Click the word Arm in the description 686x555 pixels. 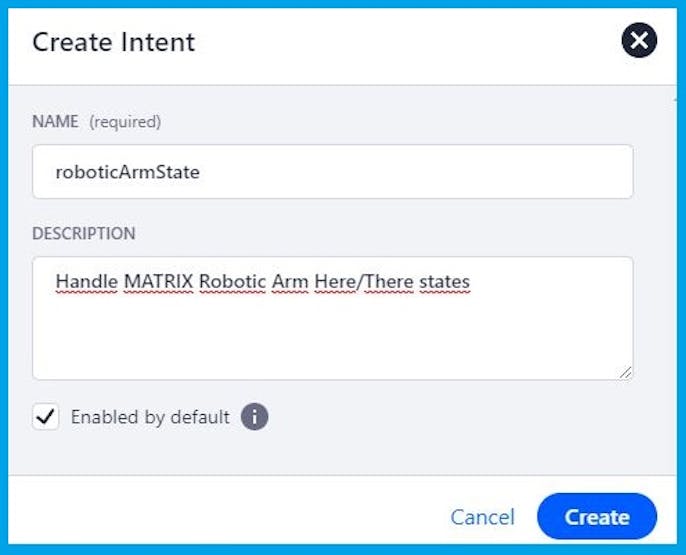(x=290, y=282)
